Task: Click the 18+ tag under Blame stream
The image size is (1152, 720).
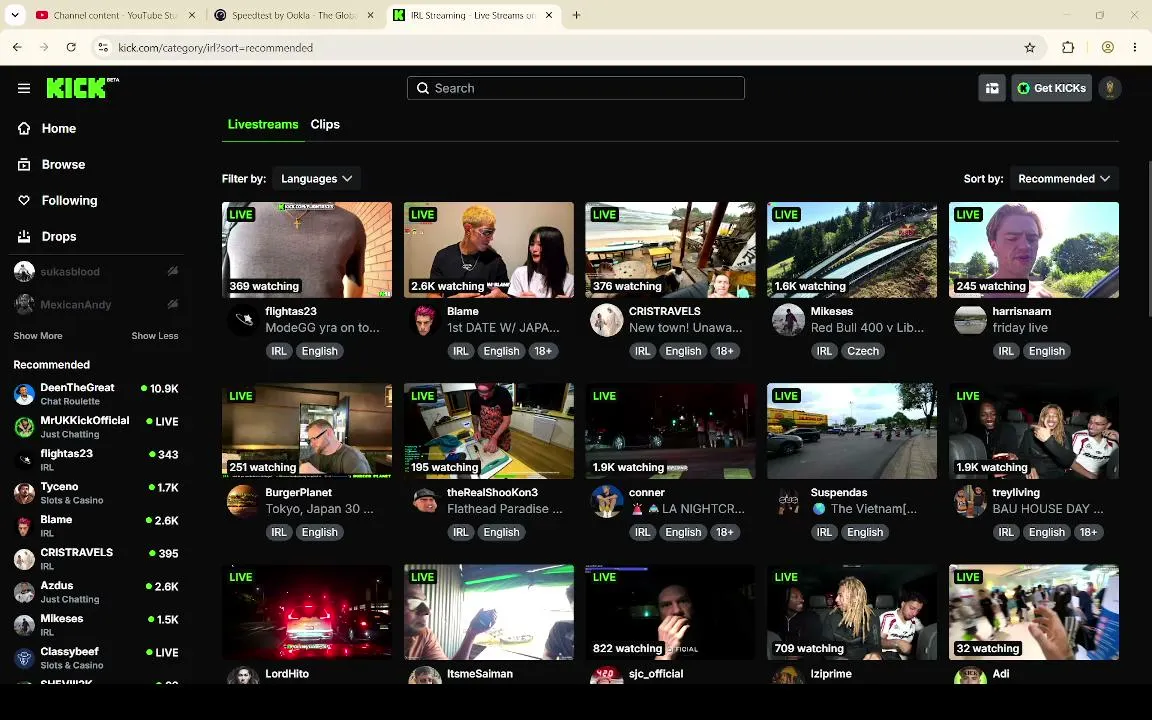Action: coord(543,351)
